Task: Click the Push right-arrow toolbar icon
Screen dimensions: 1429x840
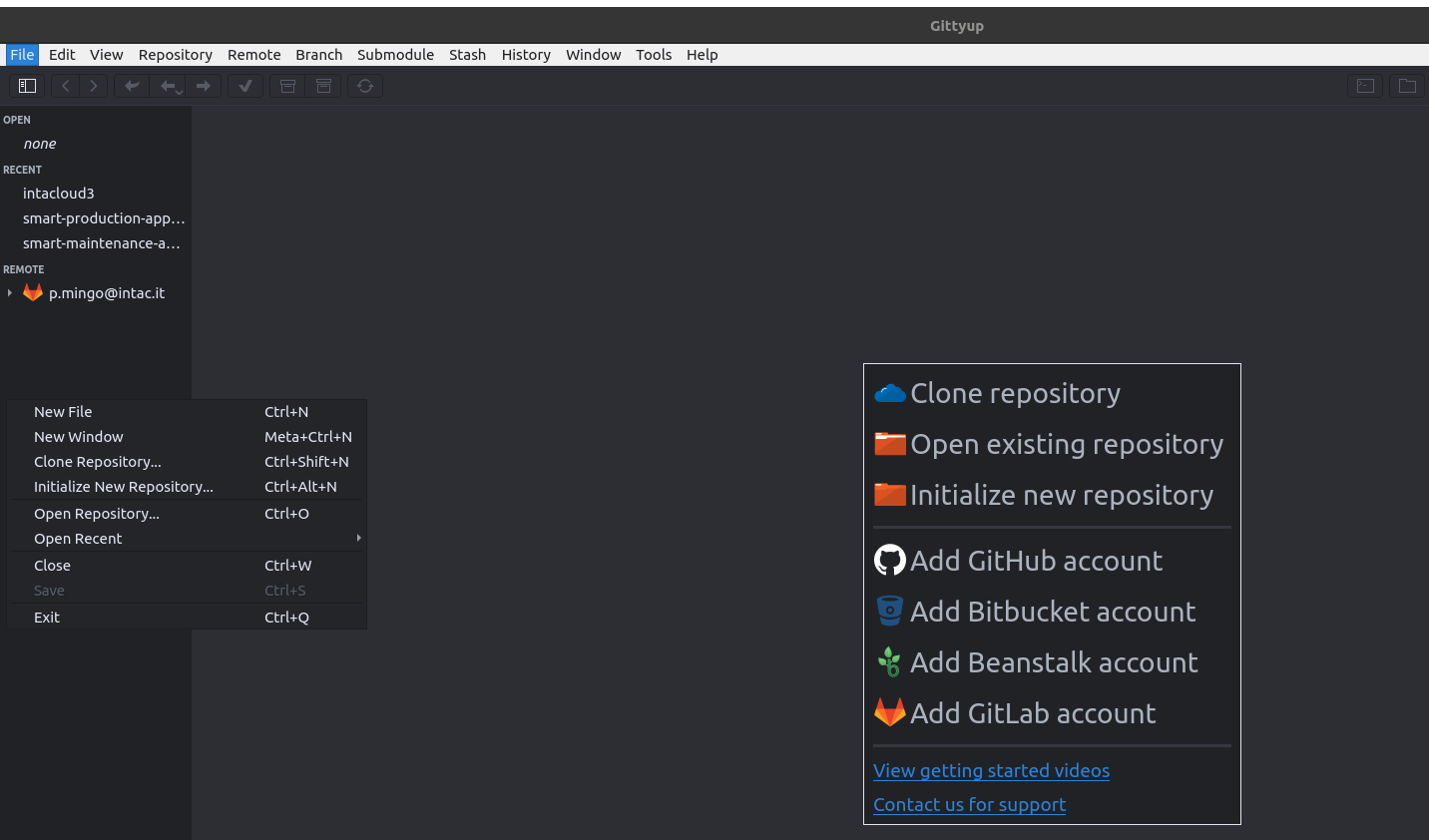Action: tap(204, 86)
